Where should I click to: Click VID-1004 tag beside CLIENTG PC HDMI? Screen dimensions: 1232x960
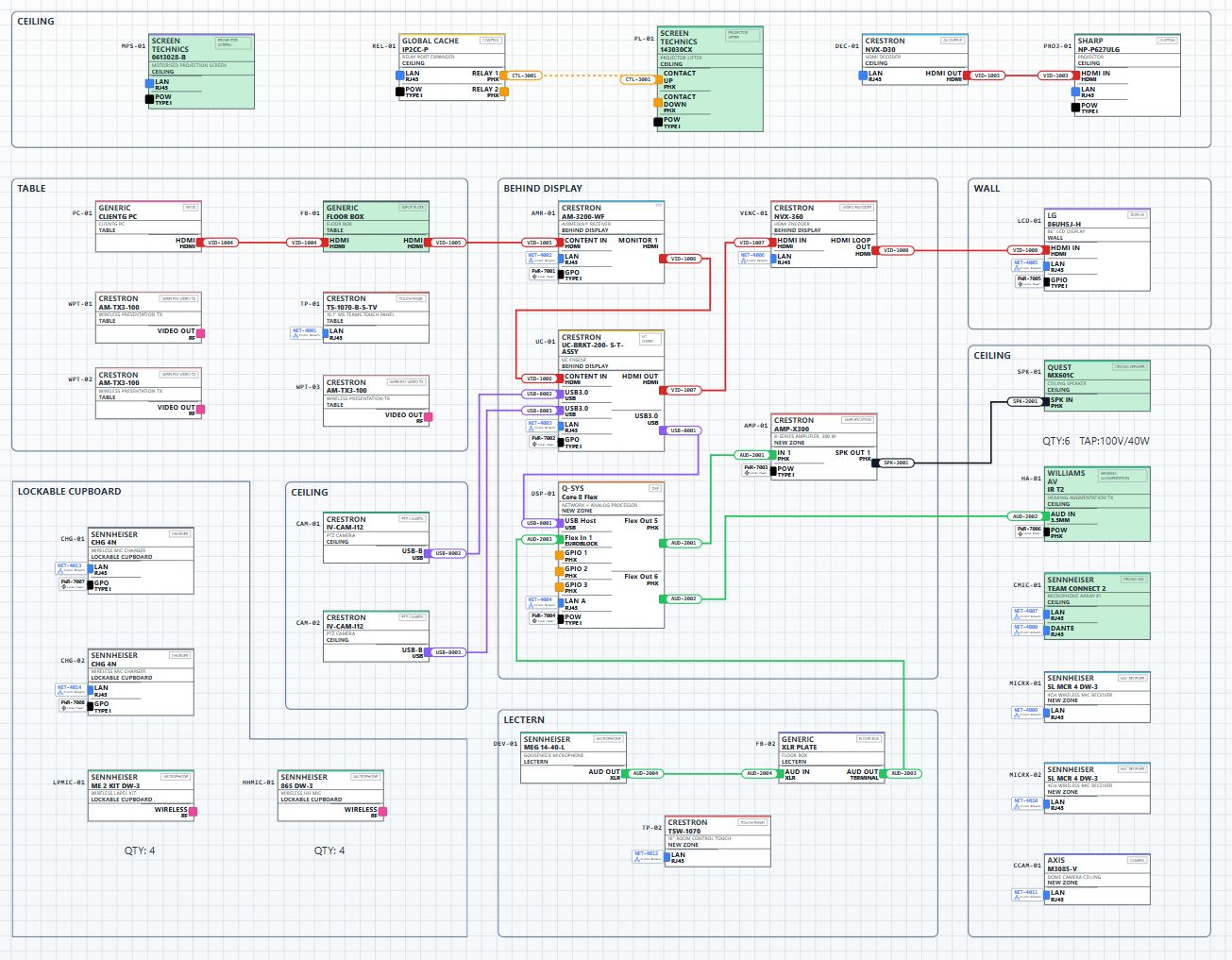pos(220,243)
